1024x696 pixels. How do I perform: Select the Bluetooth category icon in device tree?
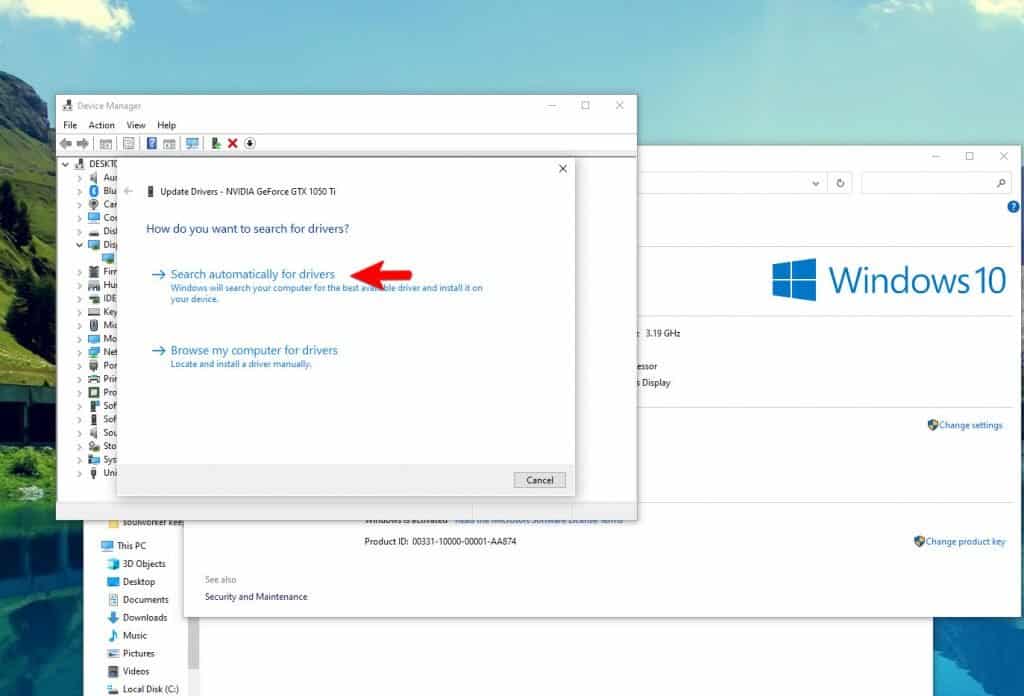[x=93, y=191]
